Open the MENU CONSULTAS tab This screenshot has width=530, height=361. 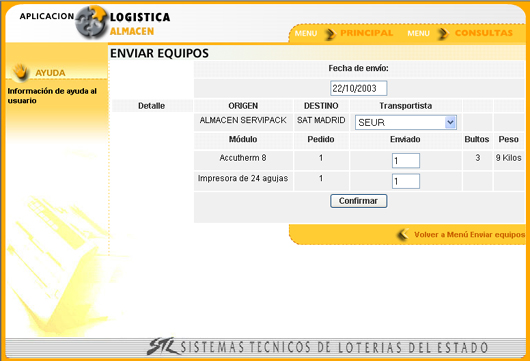point(460,33)
